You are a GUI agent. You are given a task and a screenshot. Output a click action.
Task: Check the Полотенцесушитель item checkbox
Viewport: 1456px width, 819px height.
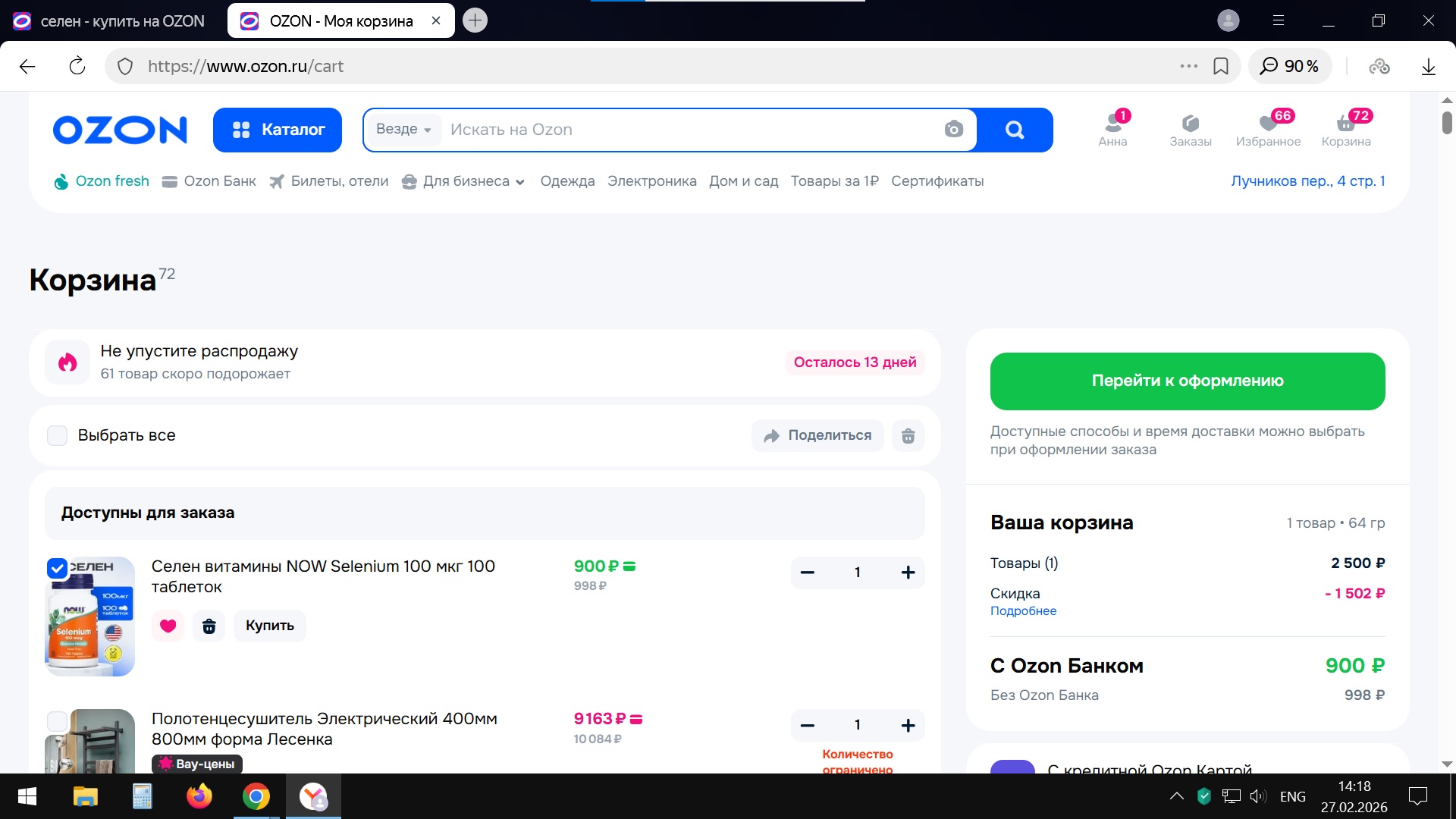pyautogui.click(x=58, y=720)
